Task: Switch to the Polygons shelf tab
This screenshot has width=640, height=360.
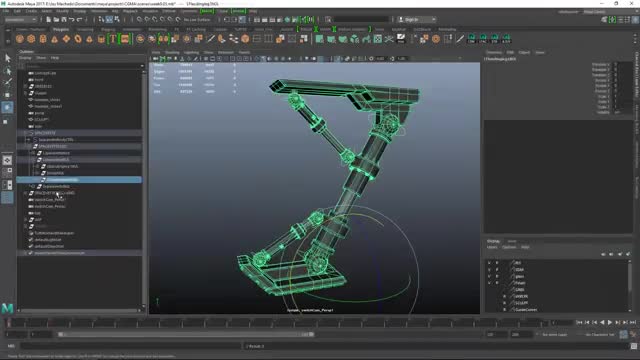Action: click(x=61, y=29)
